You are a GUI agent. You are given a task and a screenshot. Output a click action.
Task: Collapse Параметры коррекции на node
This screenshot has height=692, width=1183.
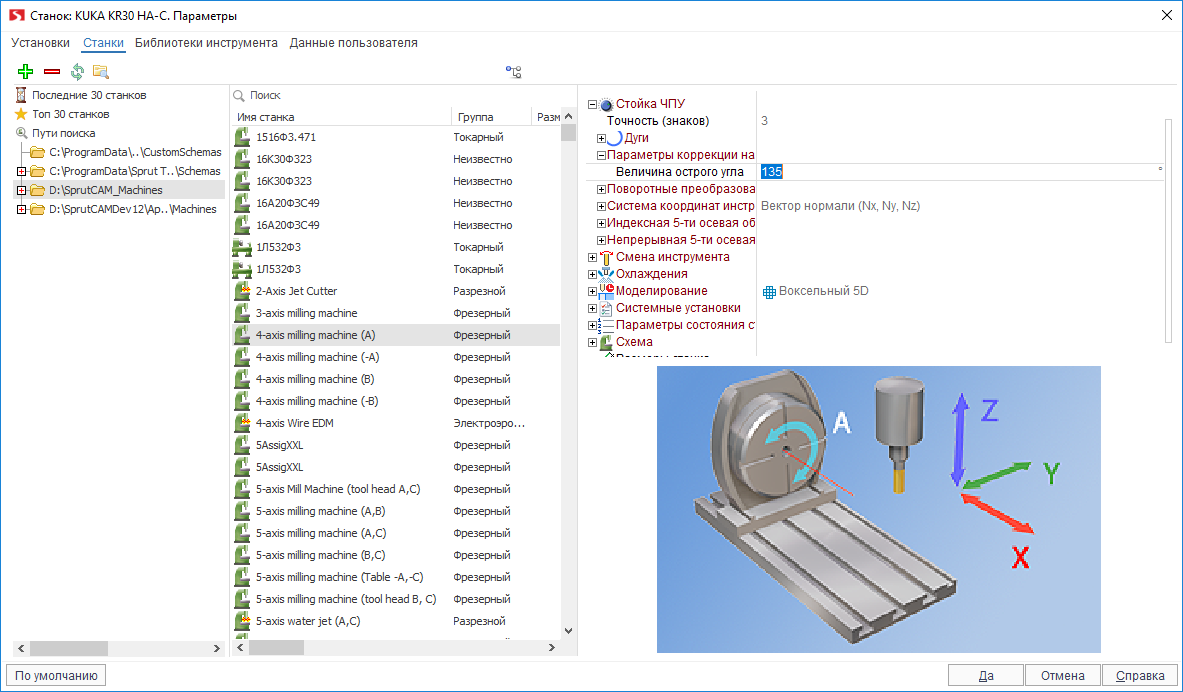click(601, 155)
